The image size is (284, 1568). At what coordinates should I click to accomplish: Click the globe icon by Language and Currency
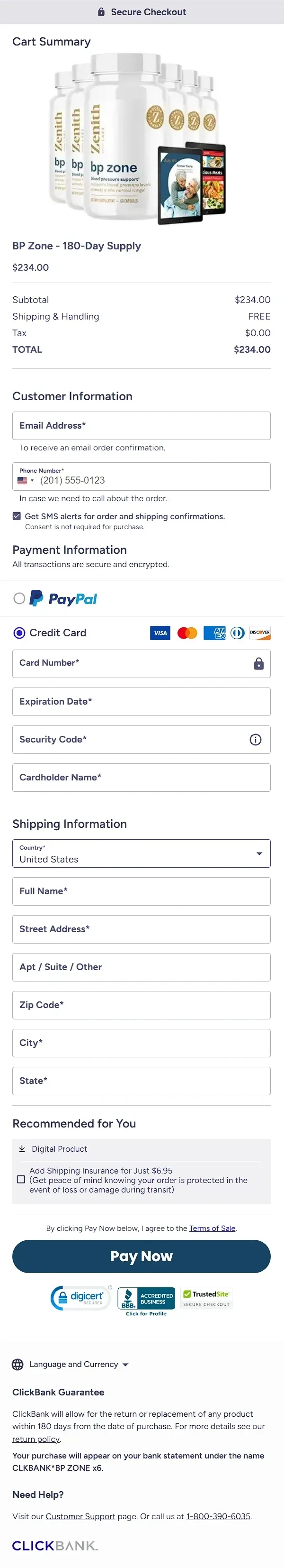[x=18, y=1364]
